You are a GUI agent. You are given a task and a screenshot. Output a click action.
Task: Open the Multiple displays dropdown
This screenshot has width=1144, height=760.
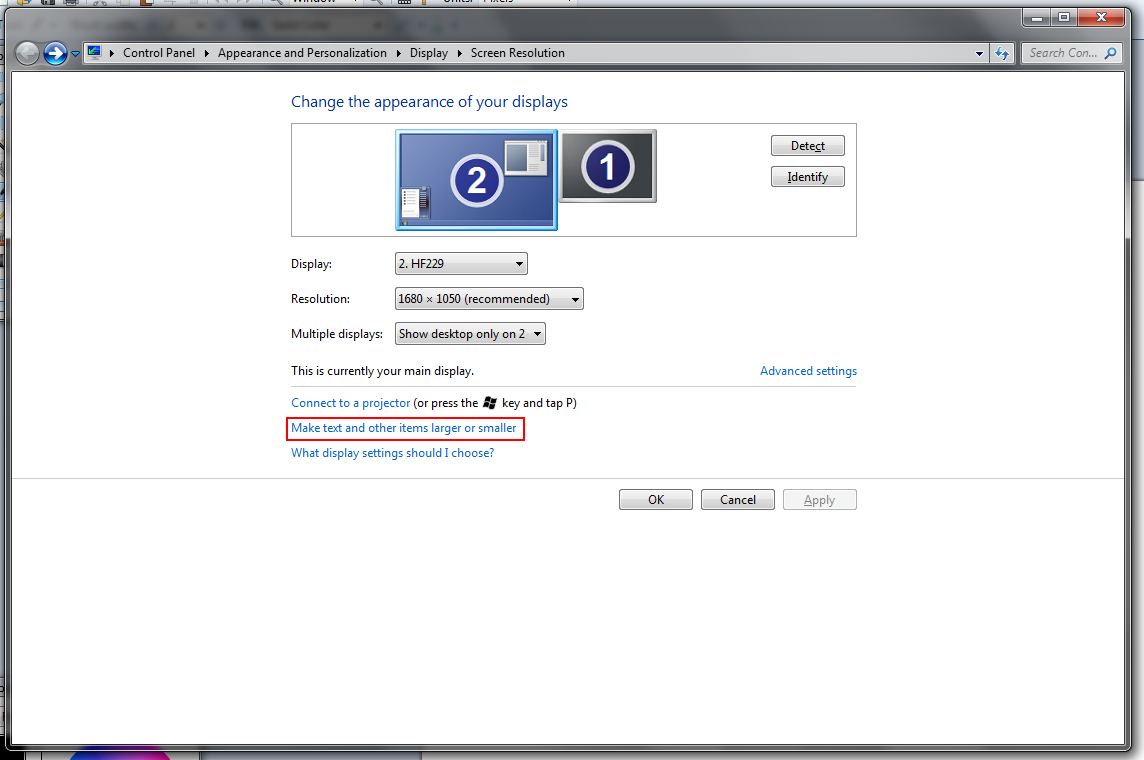[470, 334]
